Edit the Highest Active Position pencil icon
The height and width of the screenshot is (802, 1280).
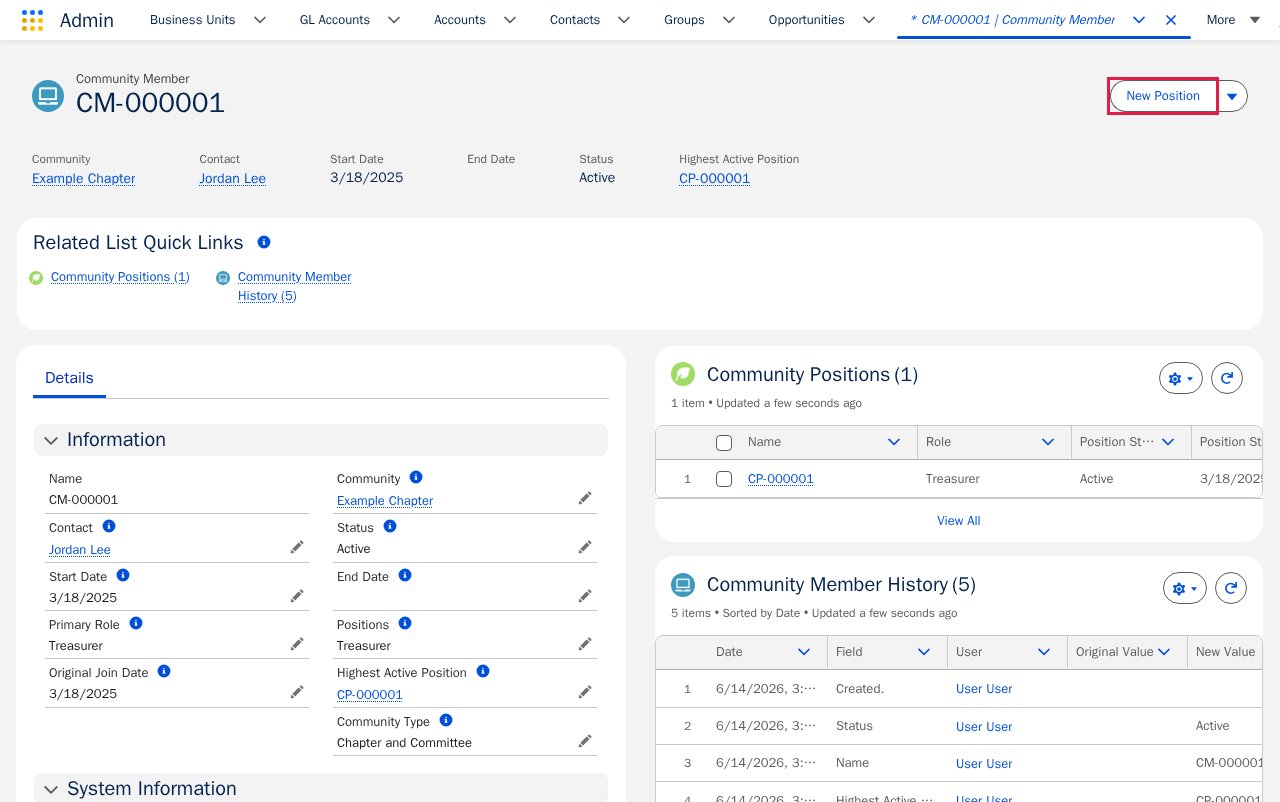585,692
